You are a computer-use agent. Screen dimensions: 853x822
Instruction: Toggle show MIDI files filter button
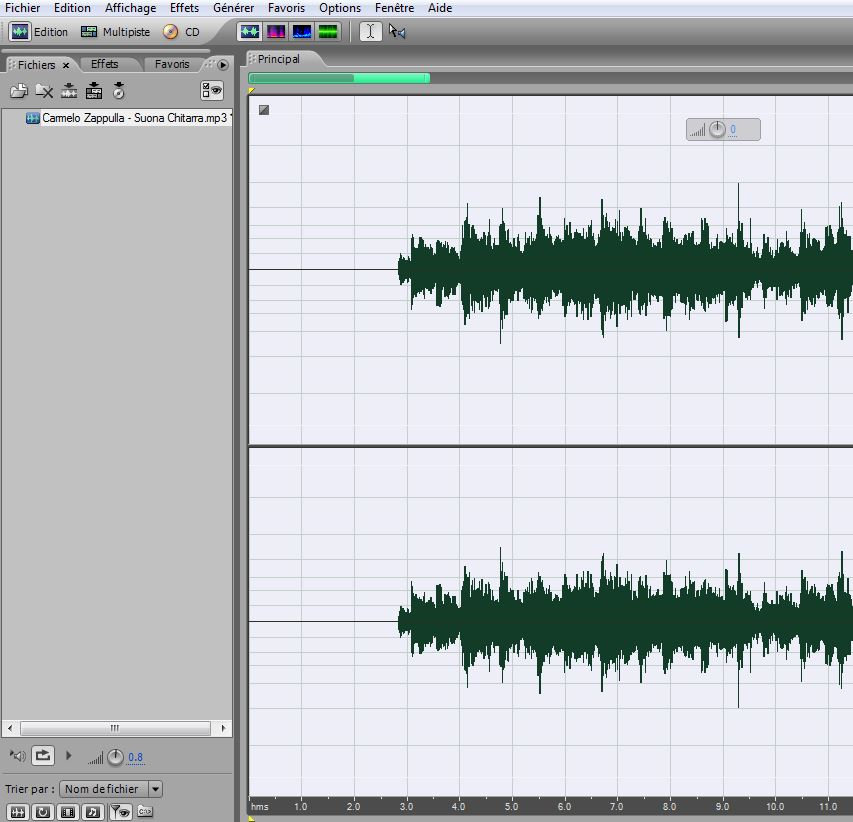[93, 812]
